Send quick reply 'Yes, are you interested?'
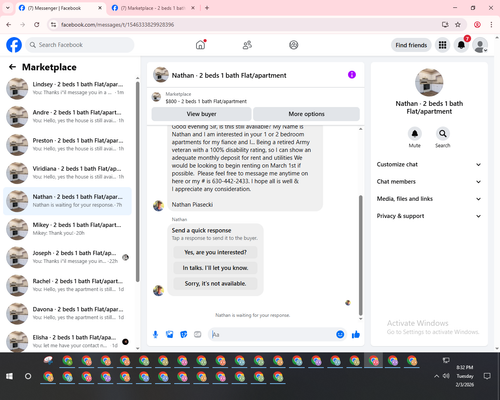Screen dimensions: 500x400 pyautogui.click(x=215, y=252)
